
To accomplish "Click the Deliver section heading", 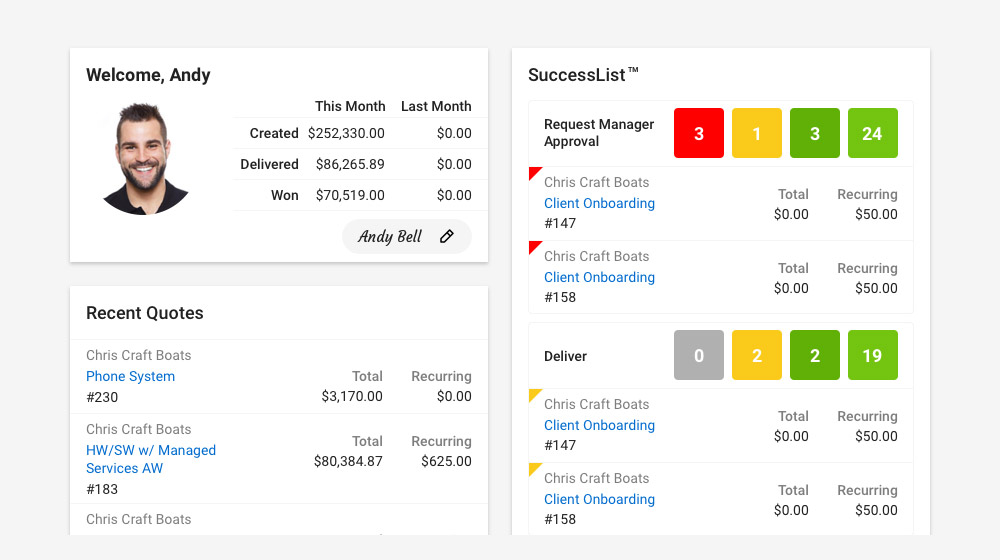I will 565,356.
